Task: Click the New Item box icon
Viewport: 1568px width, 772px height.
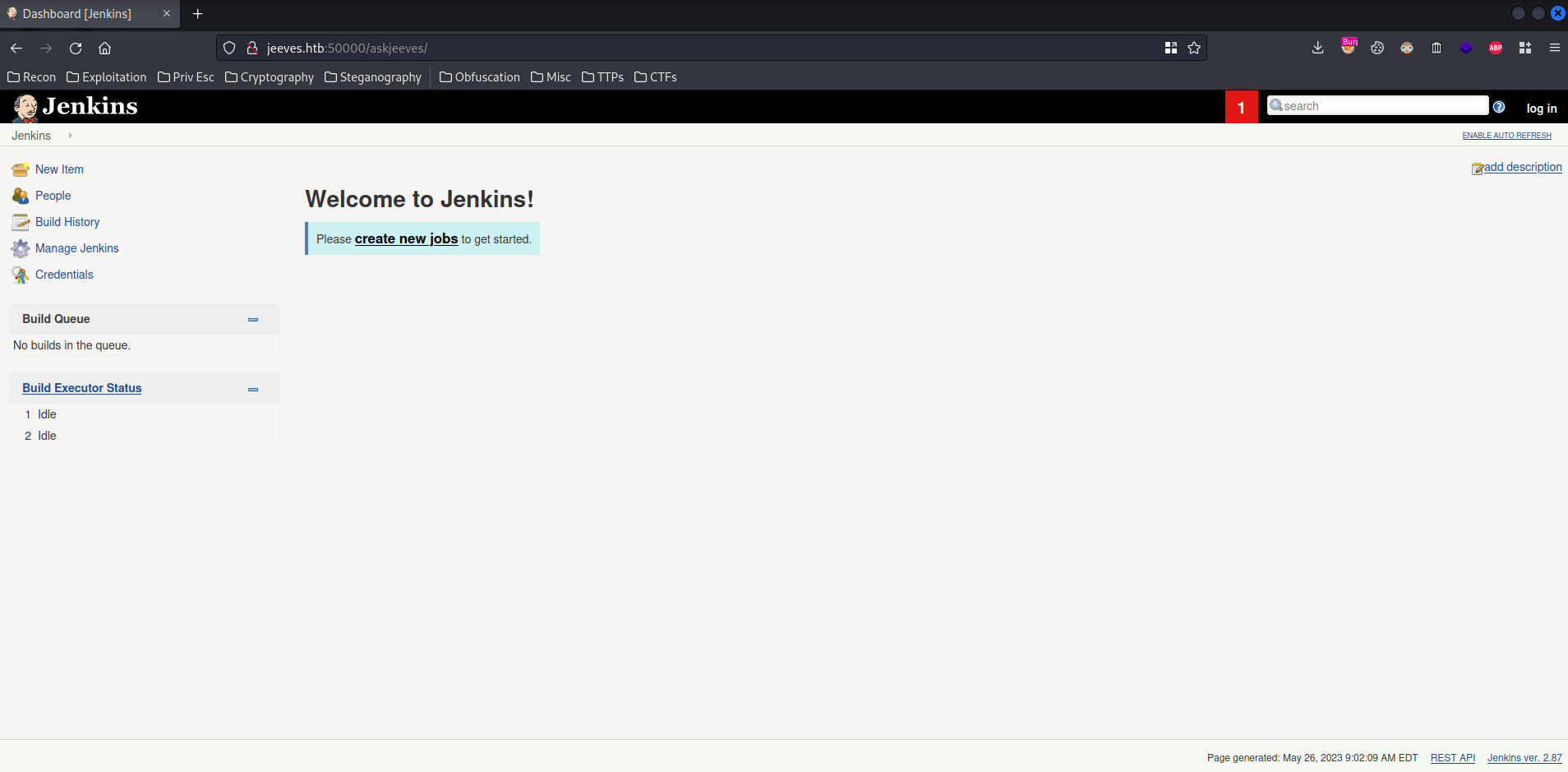Action: [21, 169]
